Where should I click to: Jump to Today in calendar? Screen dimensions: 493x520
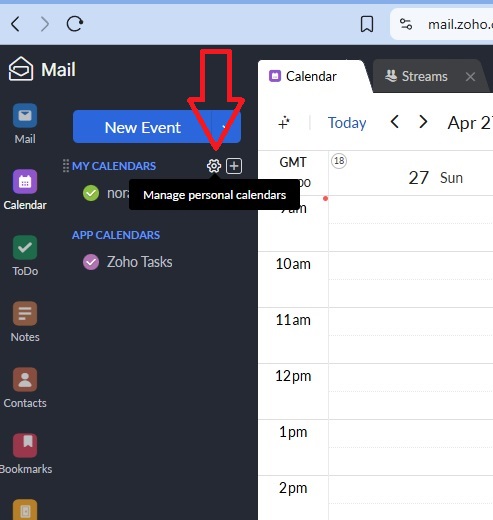point(347,122)
